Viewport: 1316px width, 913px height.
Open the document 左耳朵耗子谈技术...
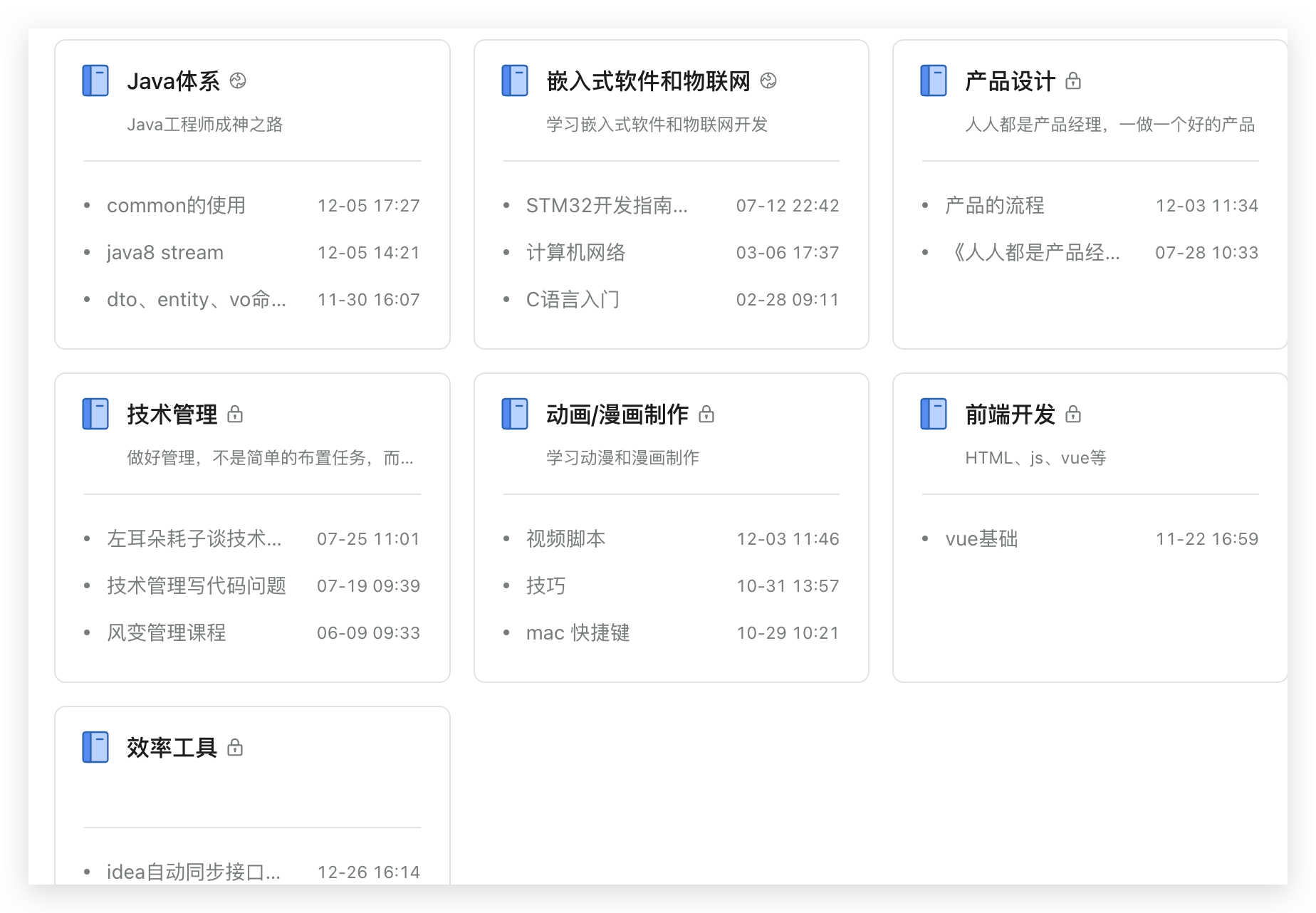[x=194, y=538]
